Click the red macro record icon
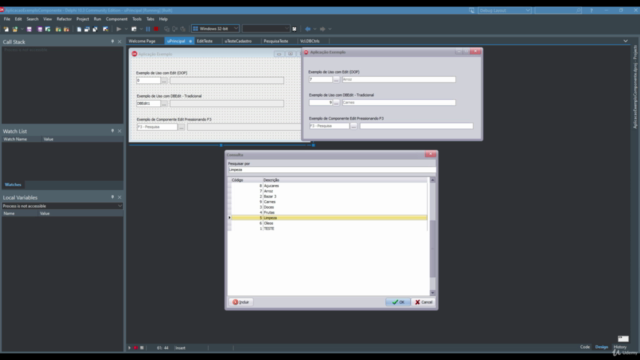This screenshot has width=640, height=360. (x=136, y=348)
